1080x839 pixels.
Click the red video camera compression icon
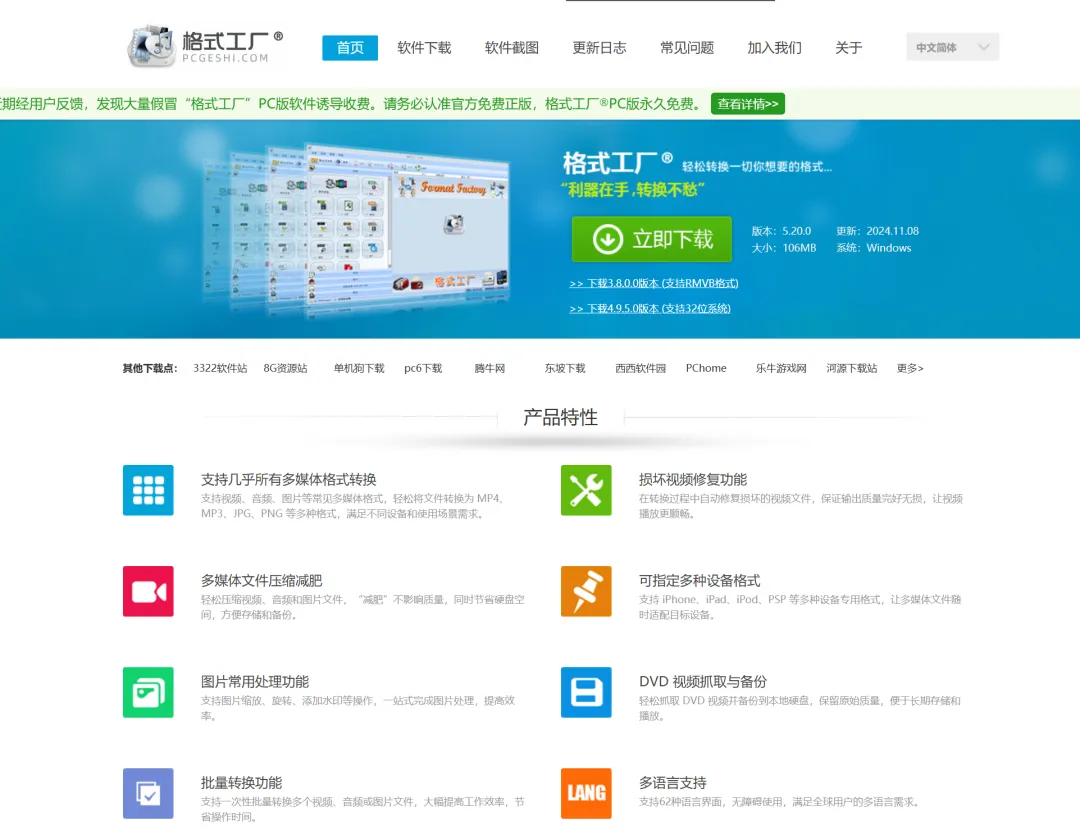(x=148, y=591)
